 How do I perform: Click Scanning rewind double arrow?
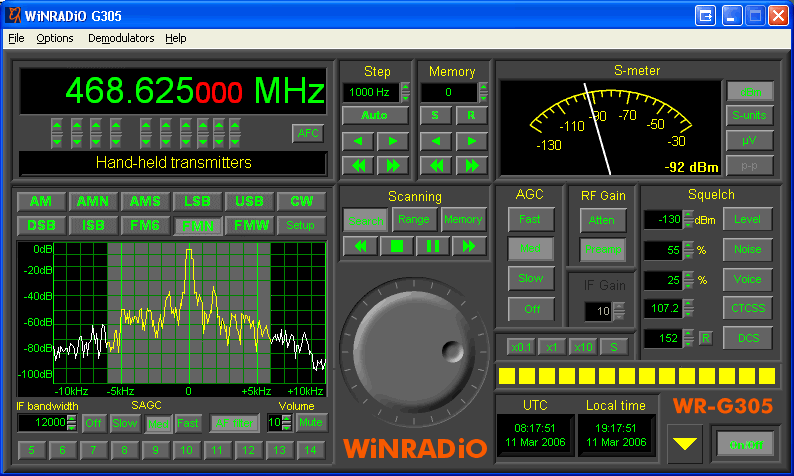pos(360,245)
